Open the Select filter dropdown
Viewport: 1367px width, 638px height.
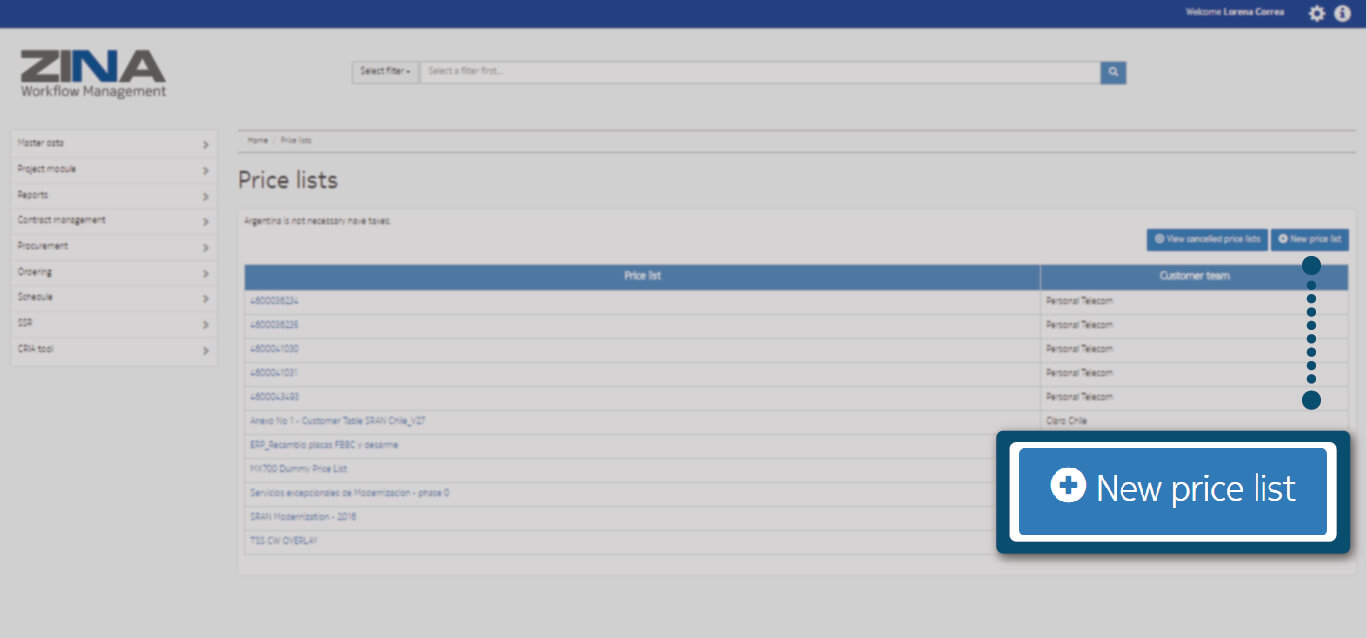(x=385, y=72)
